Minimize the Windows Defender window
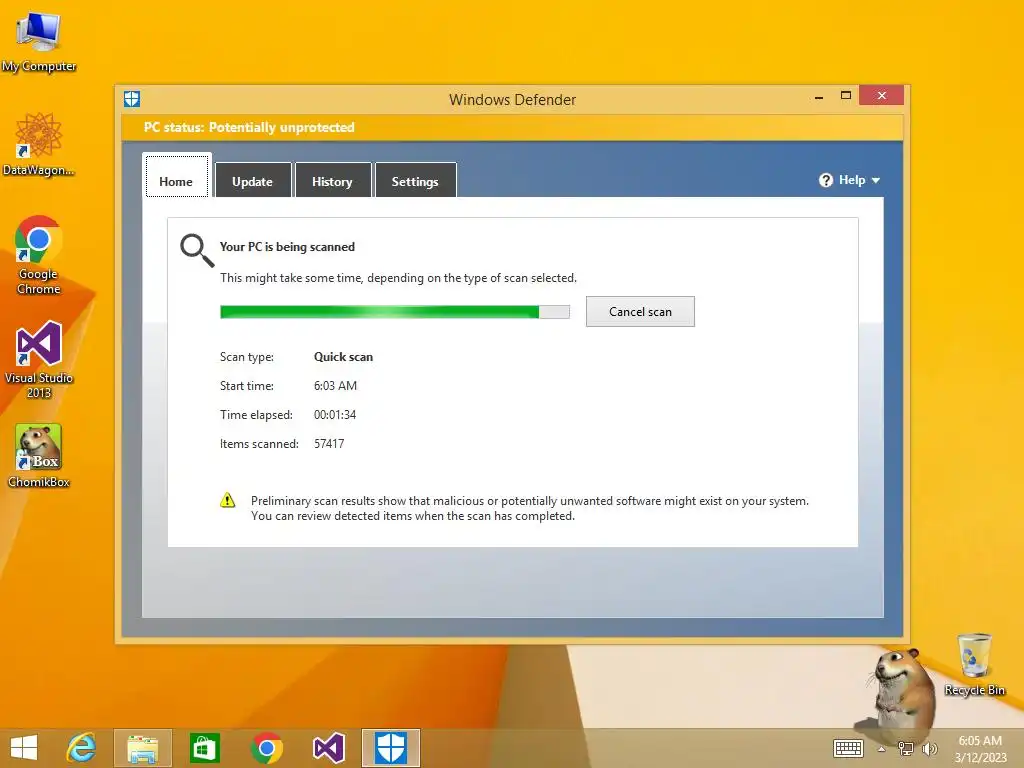The image size is (1024, 768). [819, 97]
